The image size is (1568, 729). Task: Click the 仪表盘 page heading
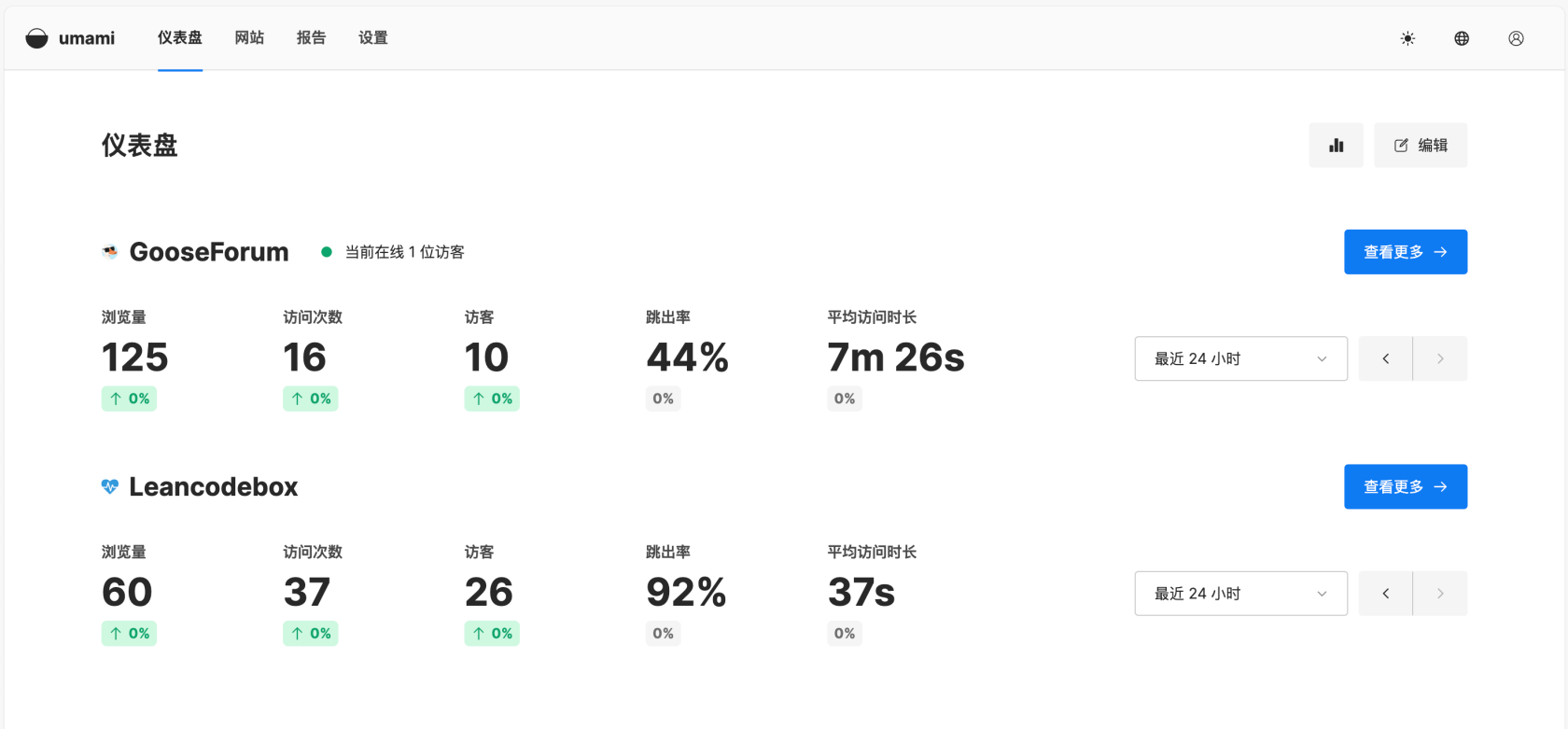139,146
